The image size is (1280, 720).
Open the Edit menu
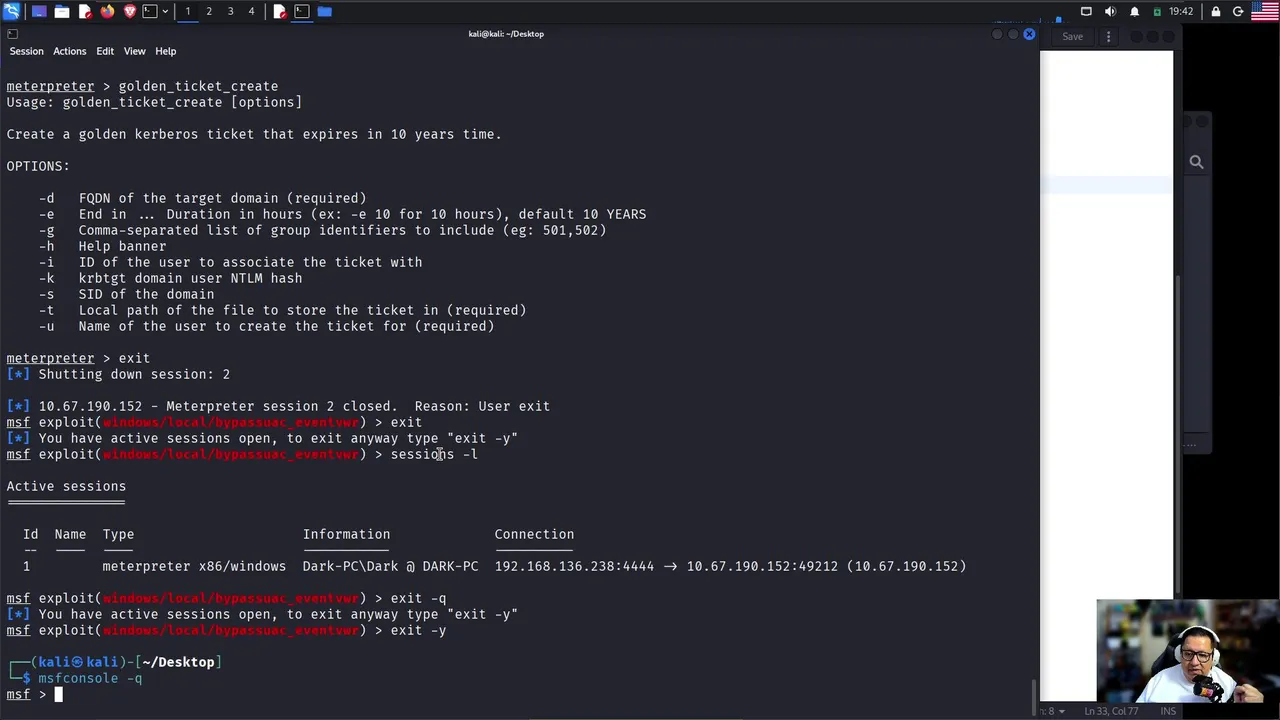(x=105, y=51)
